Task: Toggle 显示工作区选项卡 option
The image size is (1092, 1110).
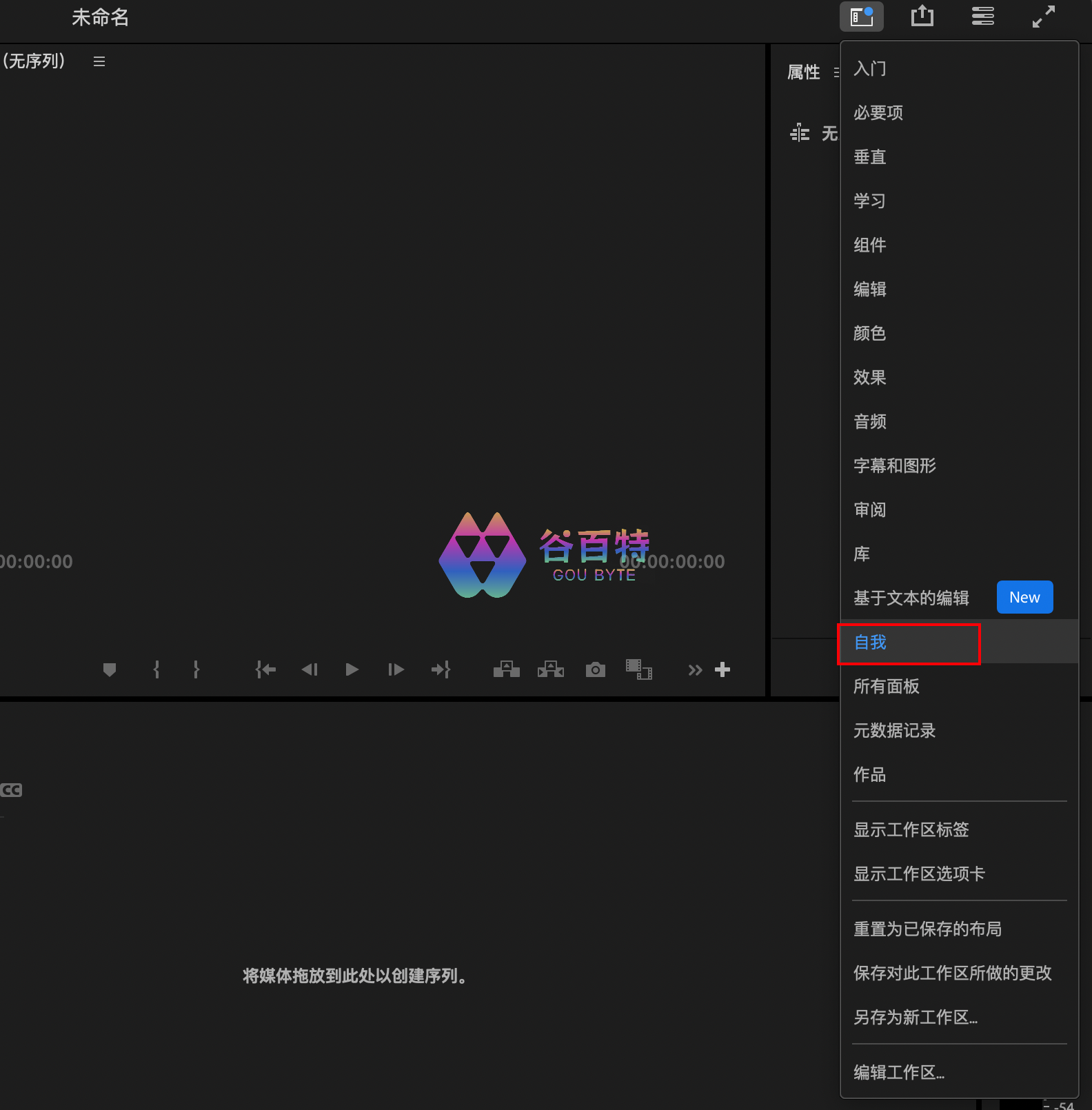Action: [x=919, y=874]
